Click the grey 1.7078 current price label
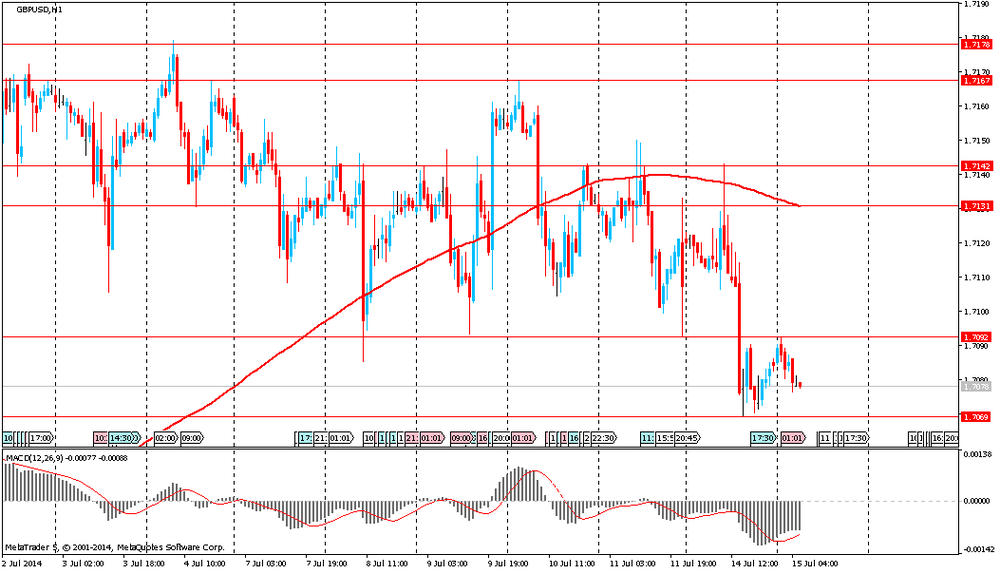 pos(976,386)
